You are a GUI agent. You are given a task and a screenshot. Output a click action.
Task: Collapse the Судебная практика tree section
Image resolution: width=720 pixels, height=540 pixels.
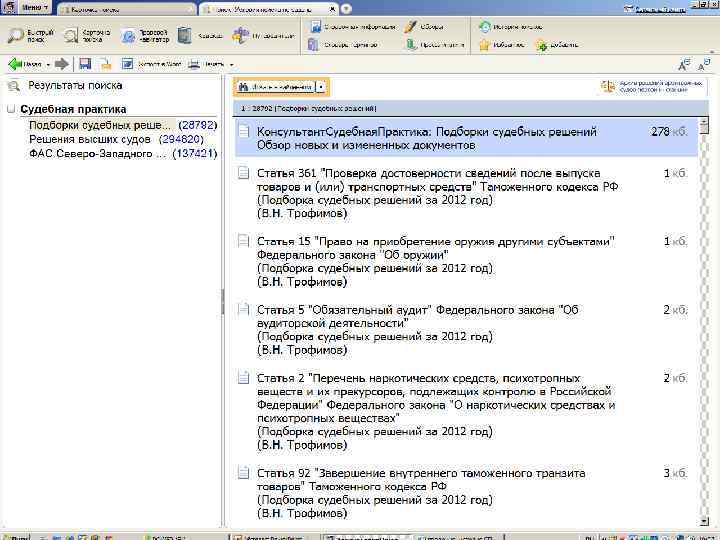(11, 109)
